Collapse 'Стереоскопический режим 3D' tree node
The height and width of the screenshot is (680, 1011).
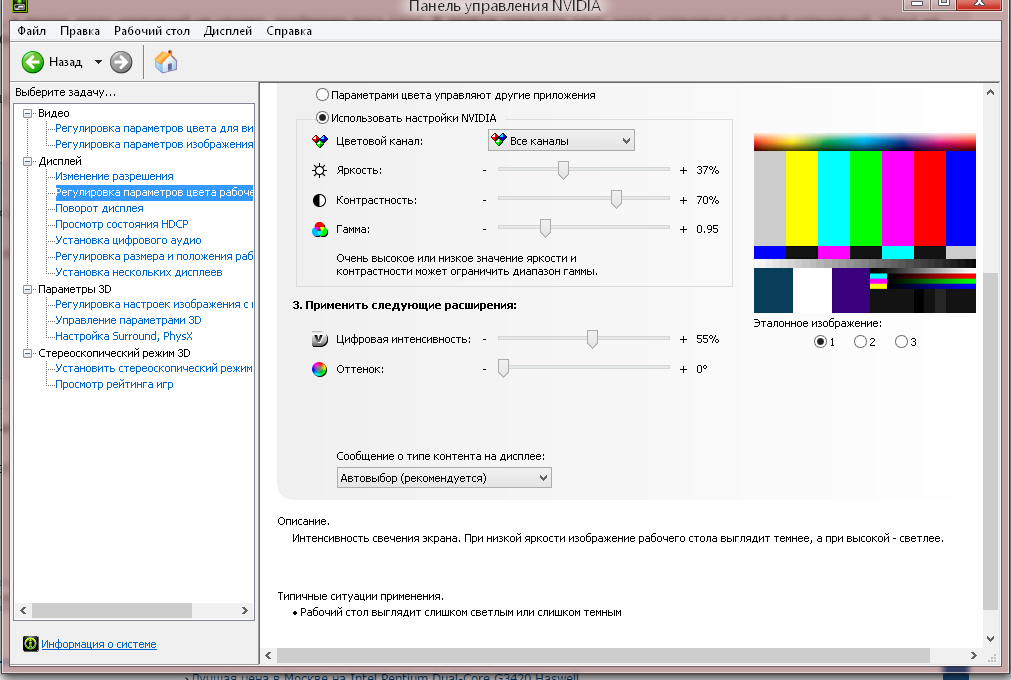[x=28, y=353]
